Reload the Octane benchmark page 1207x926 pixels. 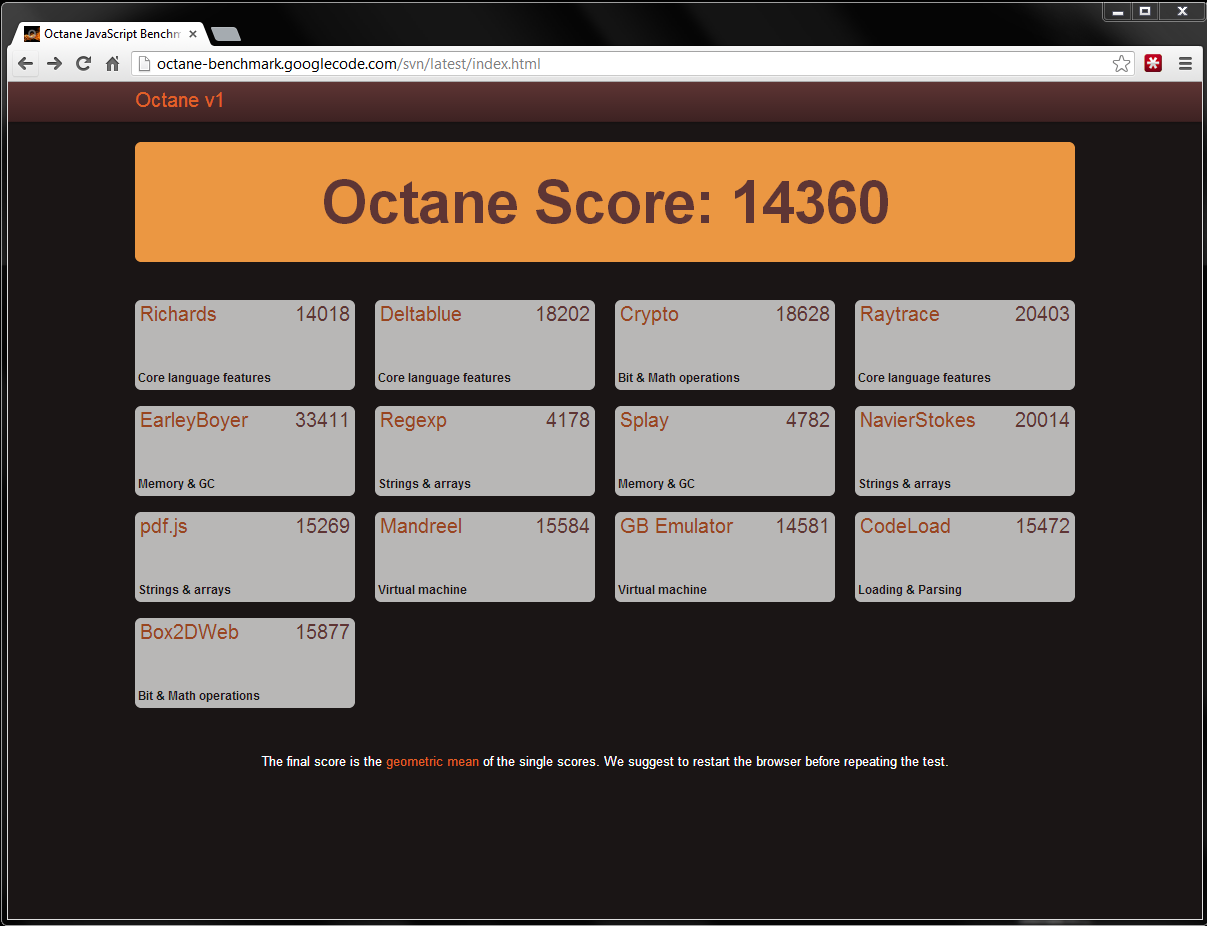pos(84,64)
